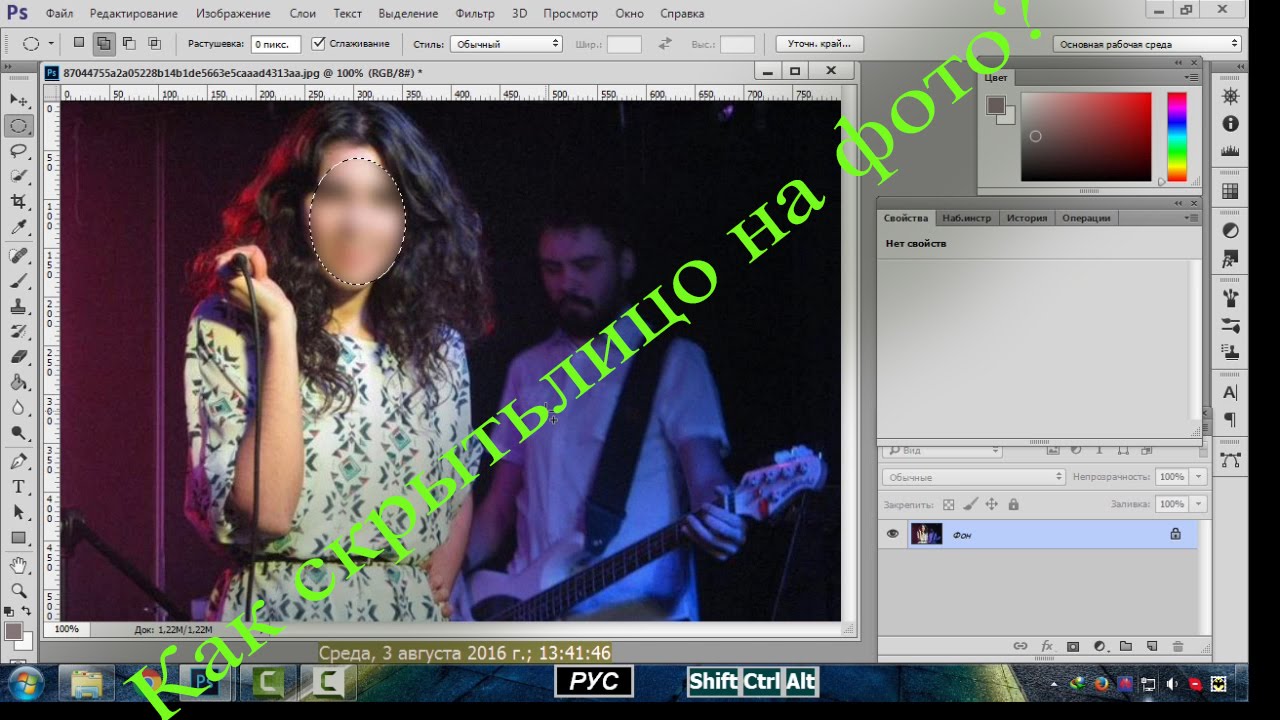Choose New selection mode
This screenshot has height=720, width=1280.
tap(79, 43)
